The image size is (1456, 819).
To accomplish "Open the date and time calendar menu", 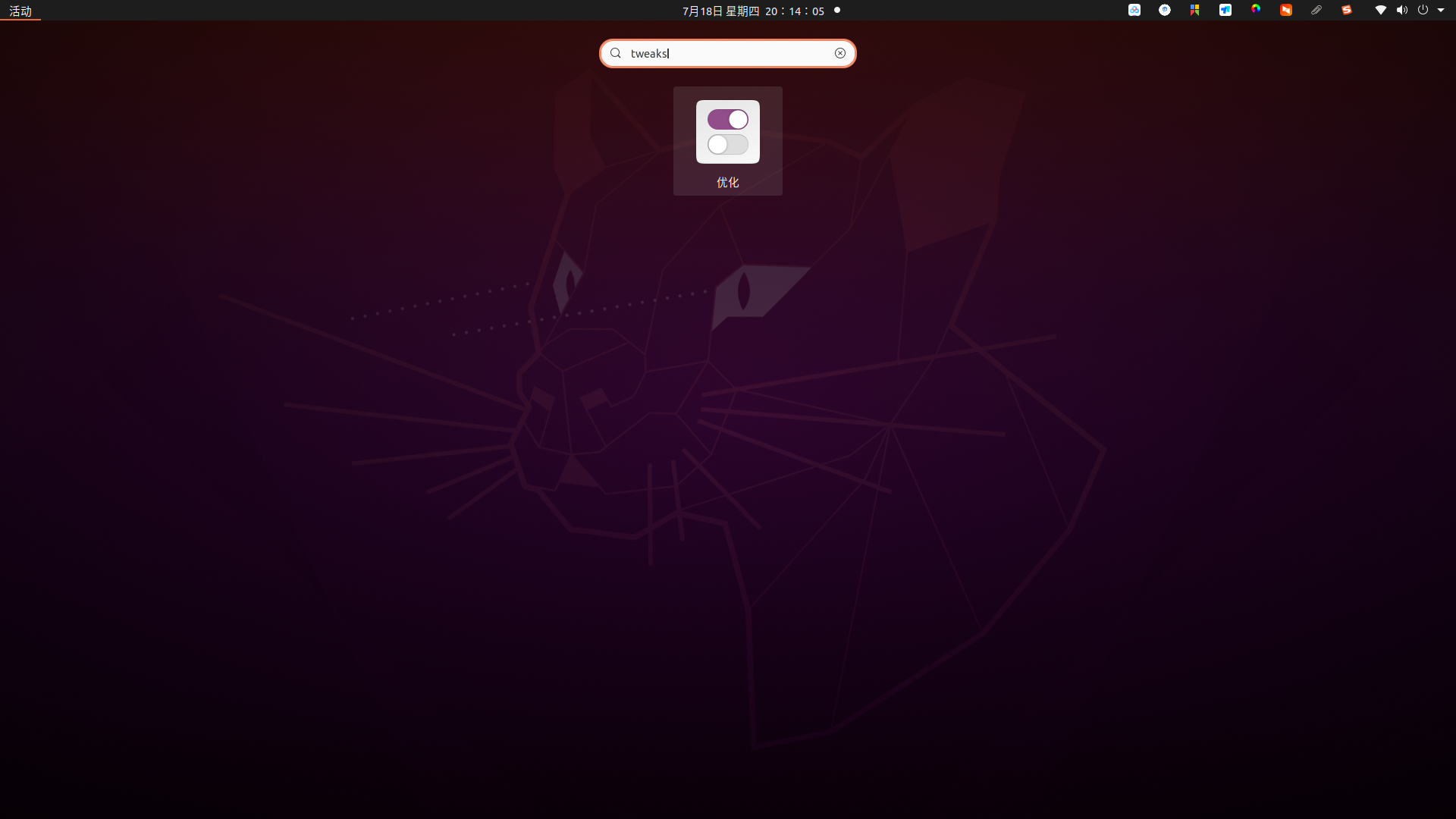I will click(753, 11).
